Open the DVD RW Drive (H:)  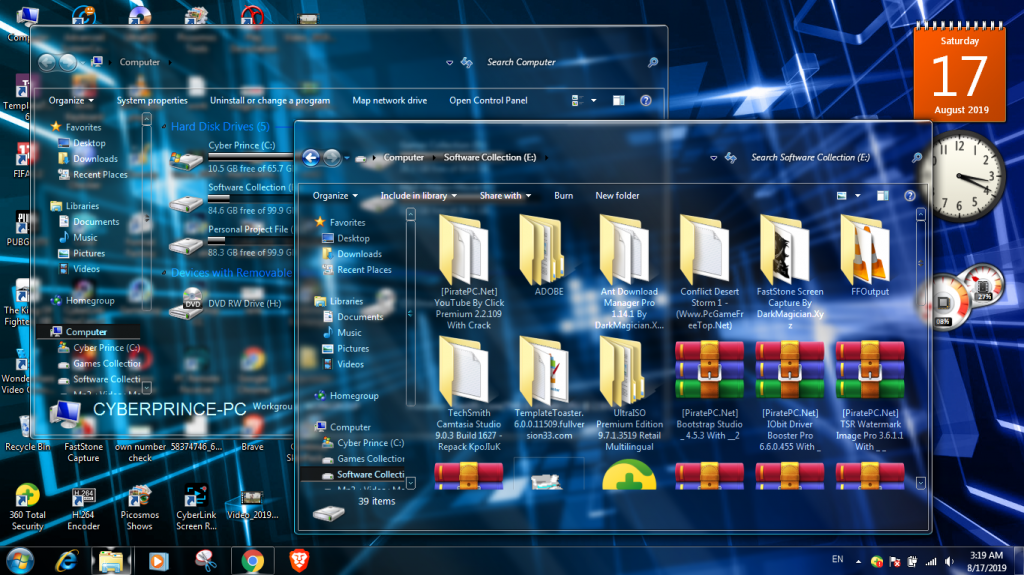click(x=225, y=304)
